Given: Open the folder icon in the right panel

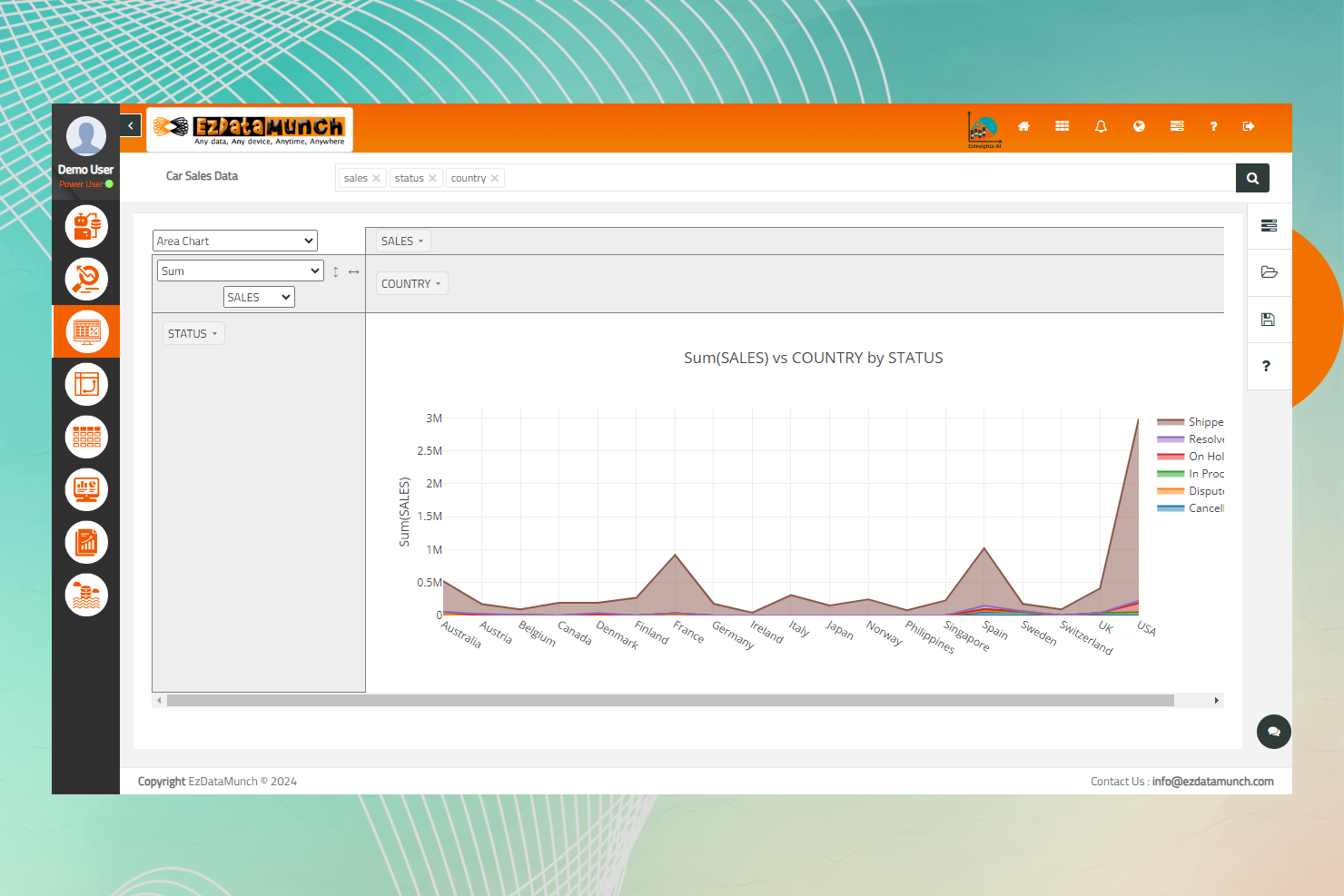Looking at the screenshot, I should click(x=1269, y=272).
